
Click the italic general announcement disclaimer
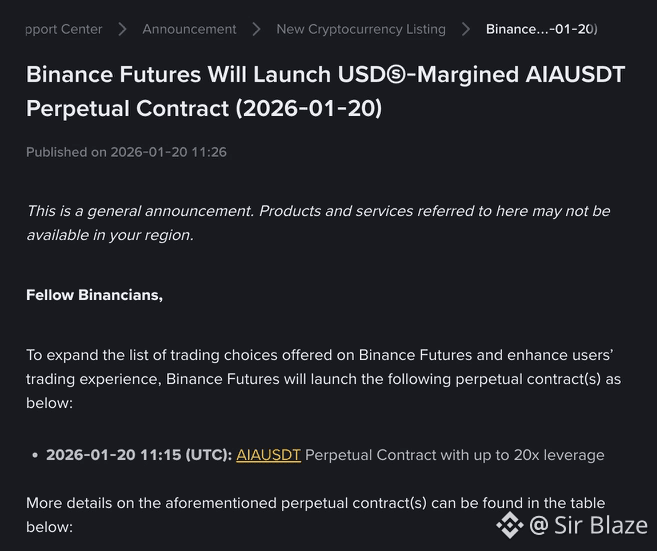coord(318,223)
